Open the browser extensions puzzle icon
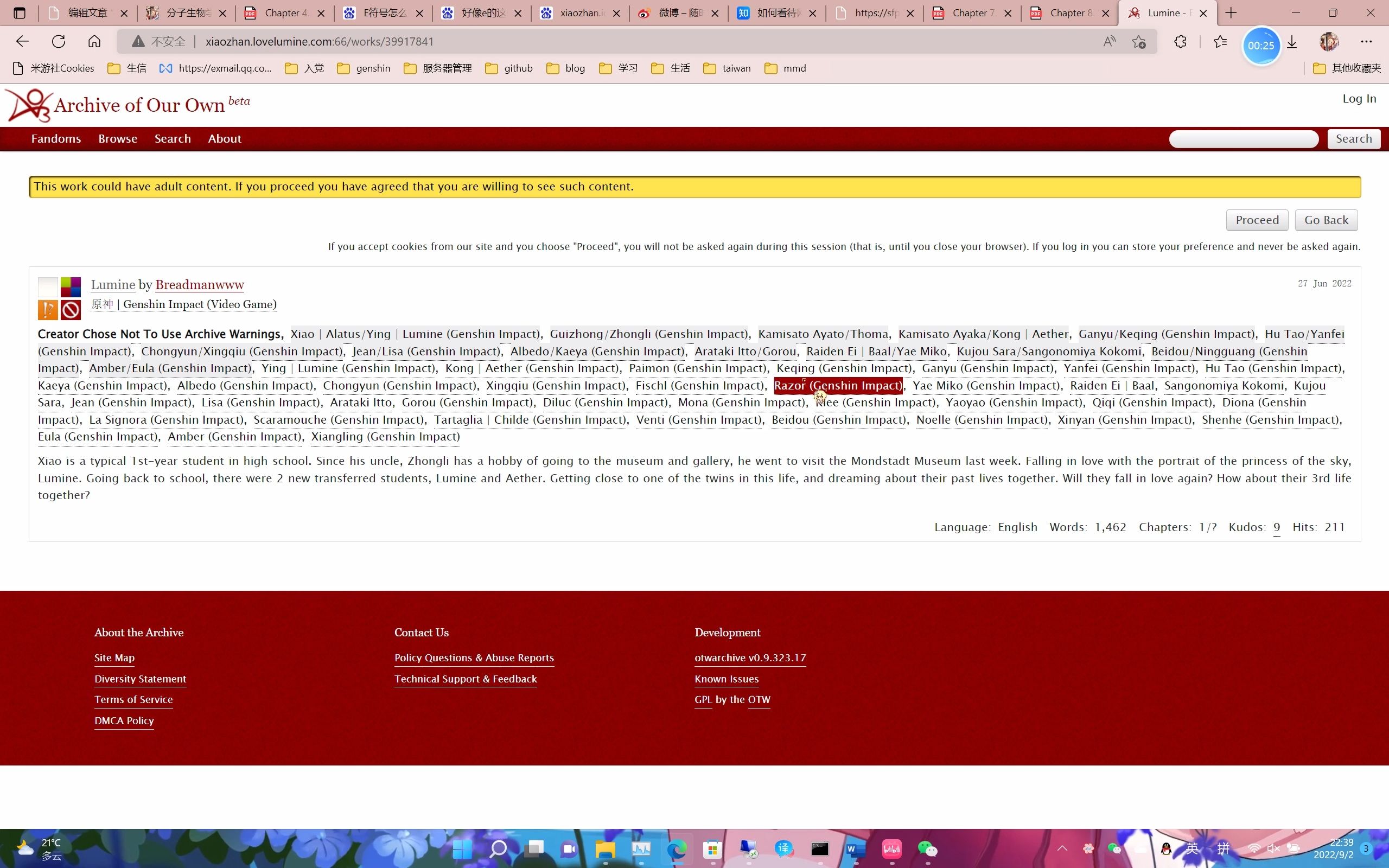 click(x=1180, y=41)
